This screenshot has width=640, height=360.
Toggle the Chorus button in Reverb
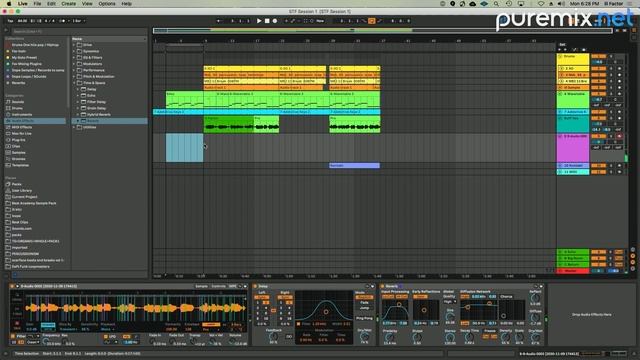(x=506, y=297)
